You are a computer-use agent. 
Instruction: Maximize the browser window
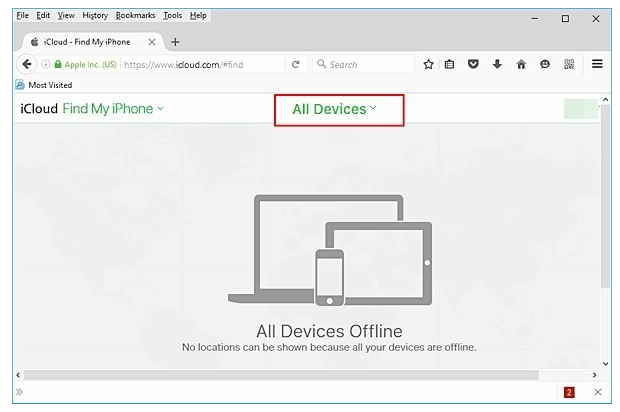pos(565,19)
